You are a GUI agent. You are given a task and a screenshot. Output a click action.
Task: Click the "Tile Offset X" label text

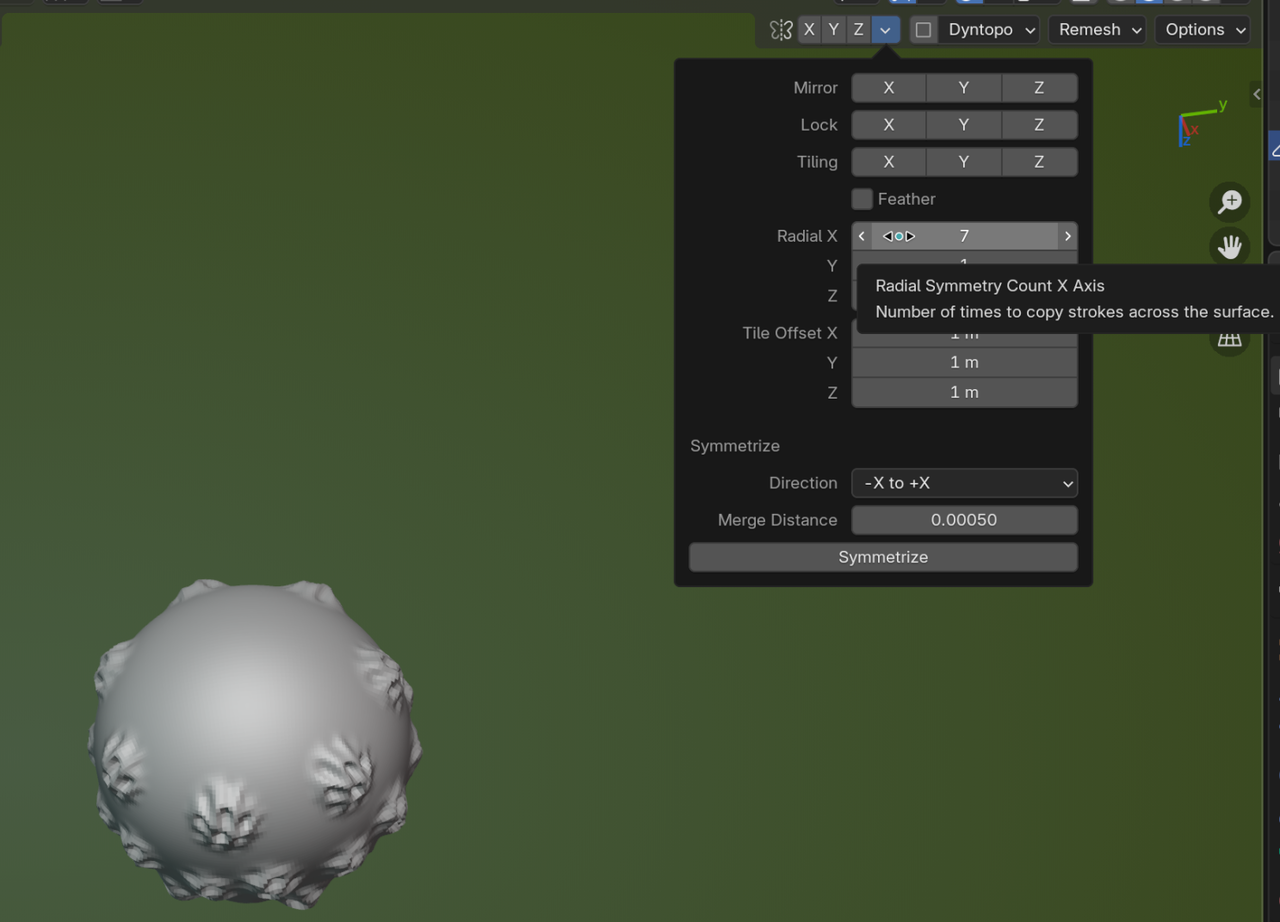click(790, 333)
